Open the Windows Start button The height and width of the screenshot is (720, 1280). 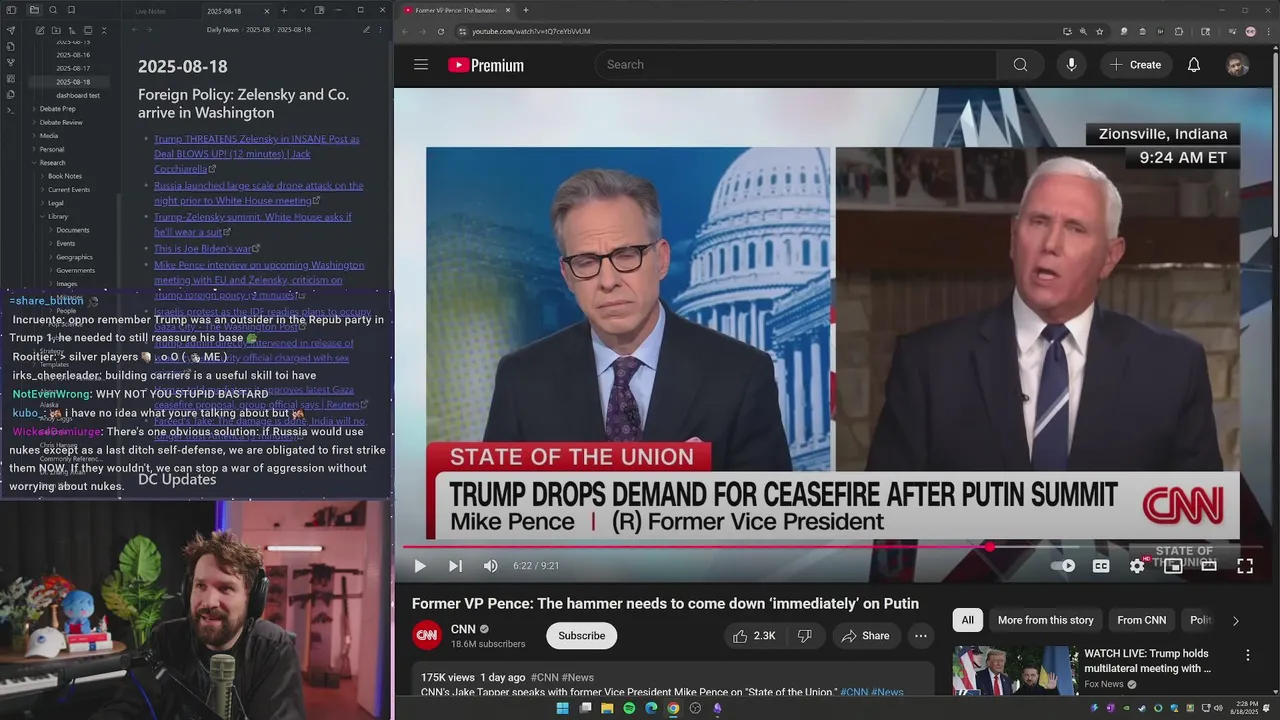(x=562, y=708)
